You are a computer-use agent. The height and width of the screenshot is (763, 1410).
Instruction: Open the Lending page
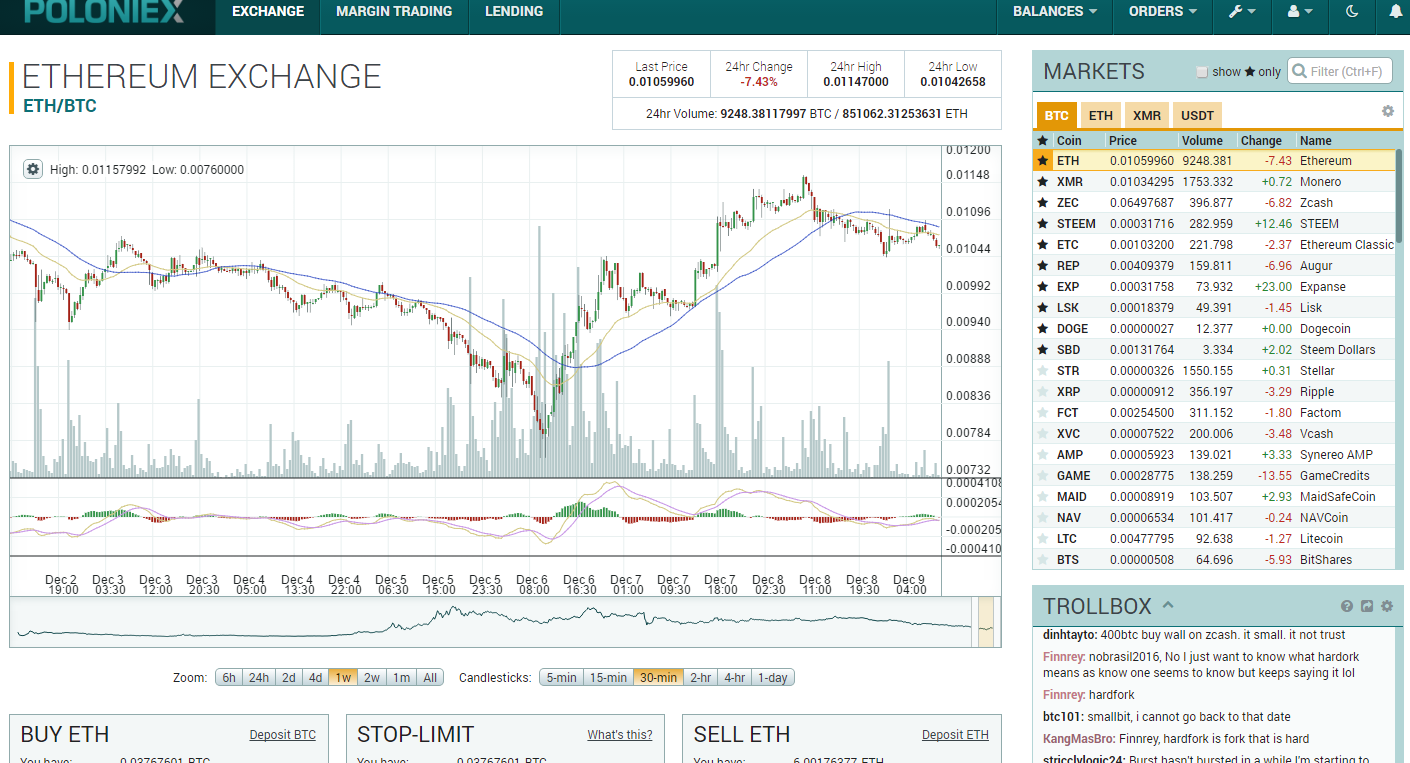pos(514,12)
